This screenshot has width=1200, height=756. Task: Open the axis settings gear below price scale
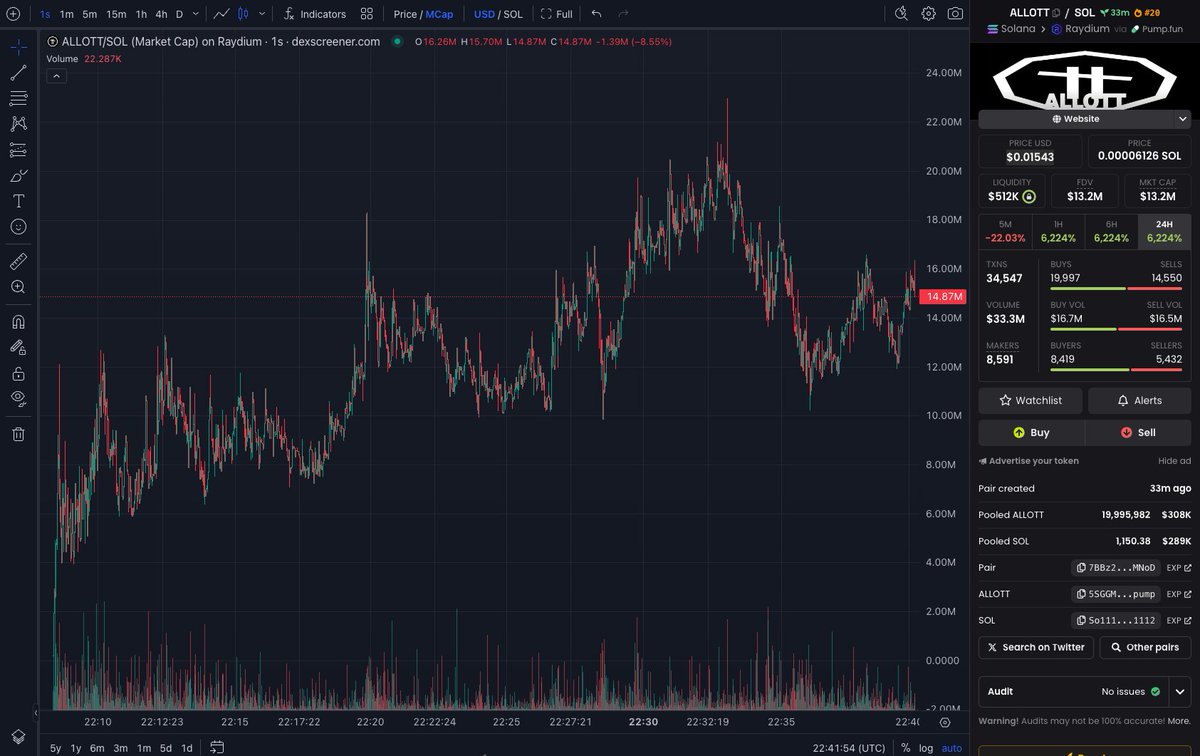[x=945, y=722]
